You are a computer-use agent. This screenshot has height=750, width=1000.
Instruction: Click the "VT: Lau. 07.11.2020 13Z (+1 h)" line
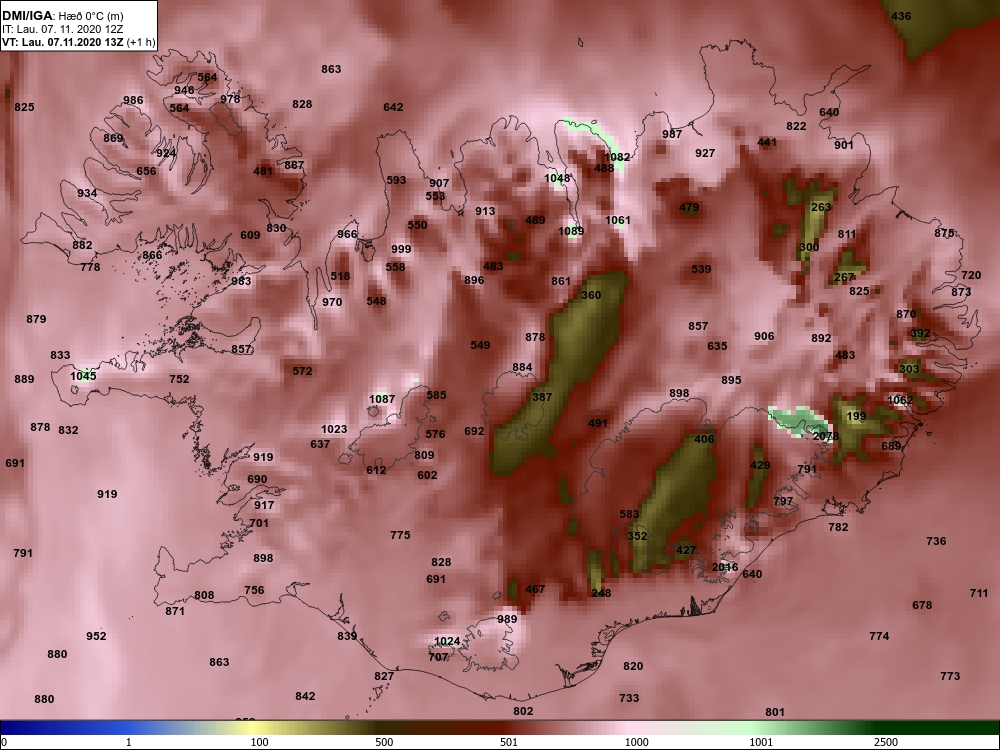78,43
